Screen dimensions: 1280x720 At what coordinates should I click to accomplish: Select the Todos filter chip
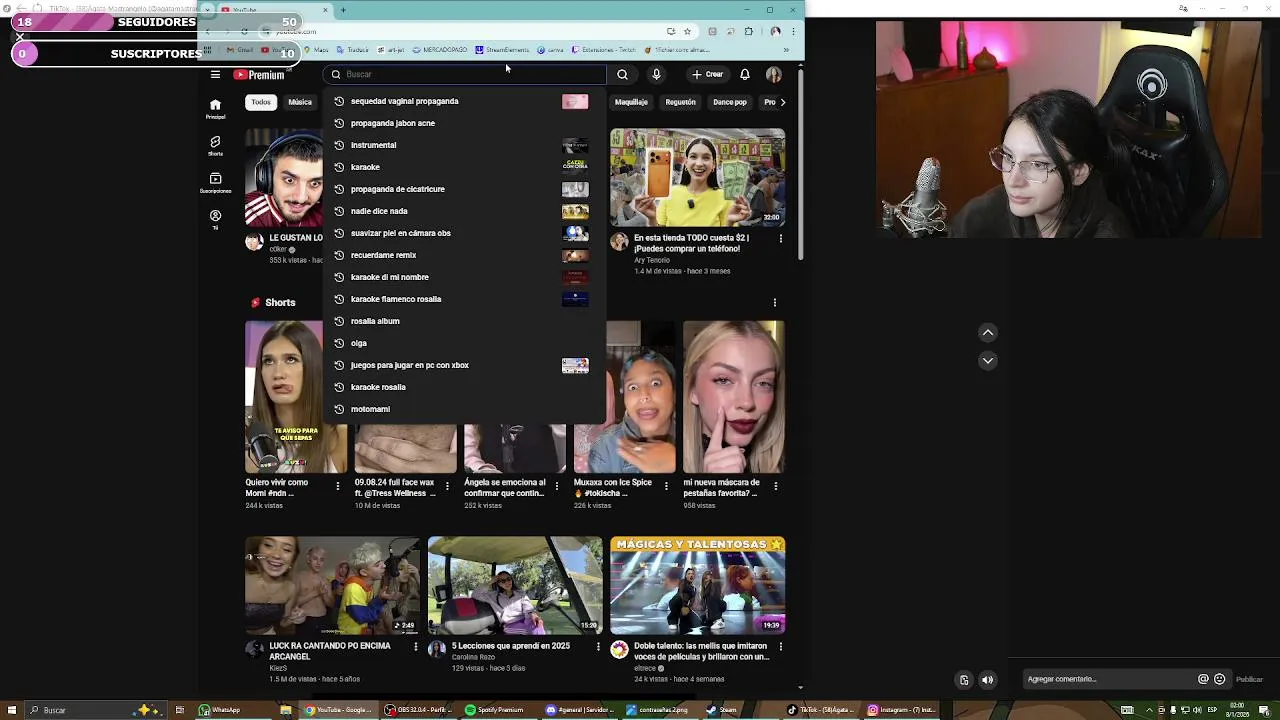pos(261,102)
